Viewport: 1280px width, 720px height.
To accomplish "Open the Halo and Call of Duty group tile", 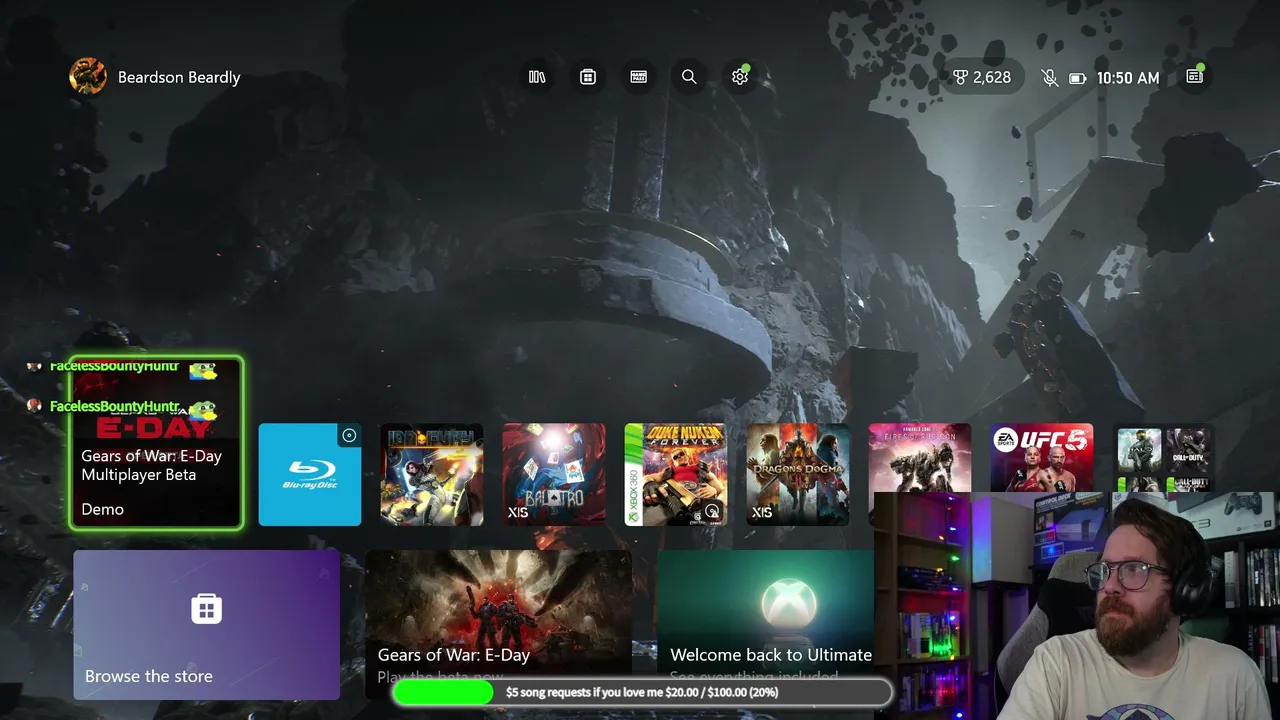I will (1164, 458).
